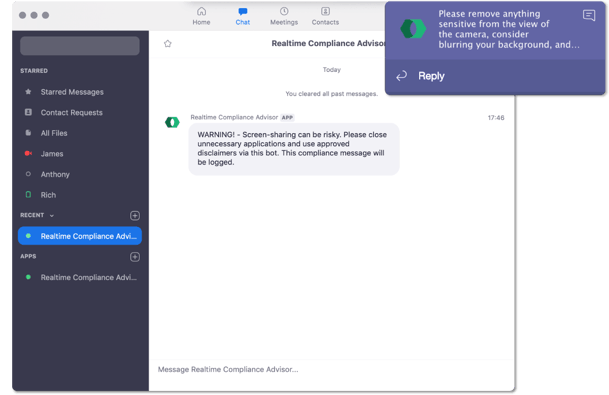The image size is (609, 395).
Task: Select Realtime Compliance Advisor under Recent
Action: pos(80,236)
